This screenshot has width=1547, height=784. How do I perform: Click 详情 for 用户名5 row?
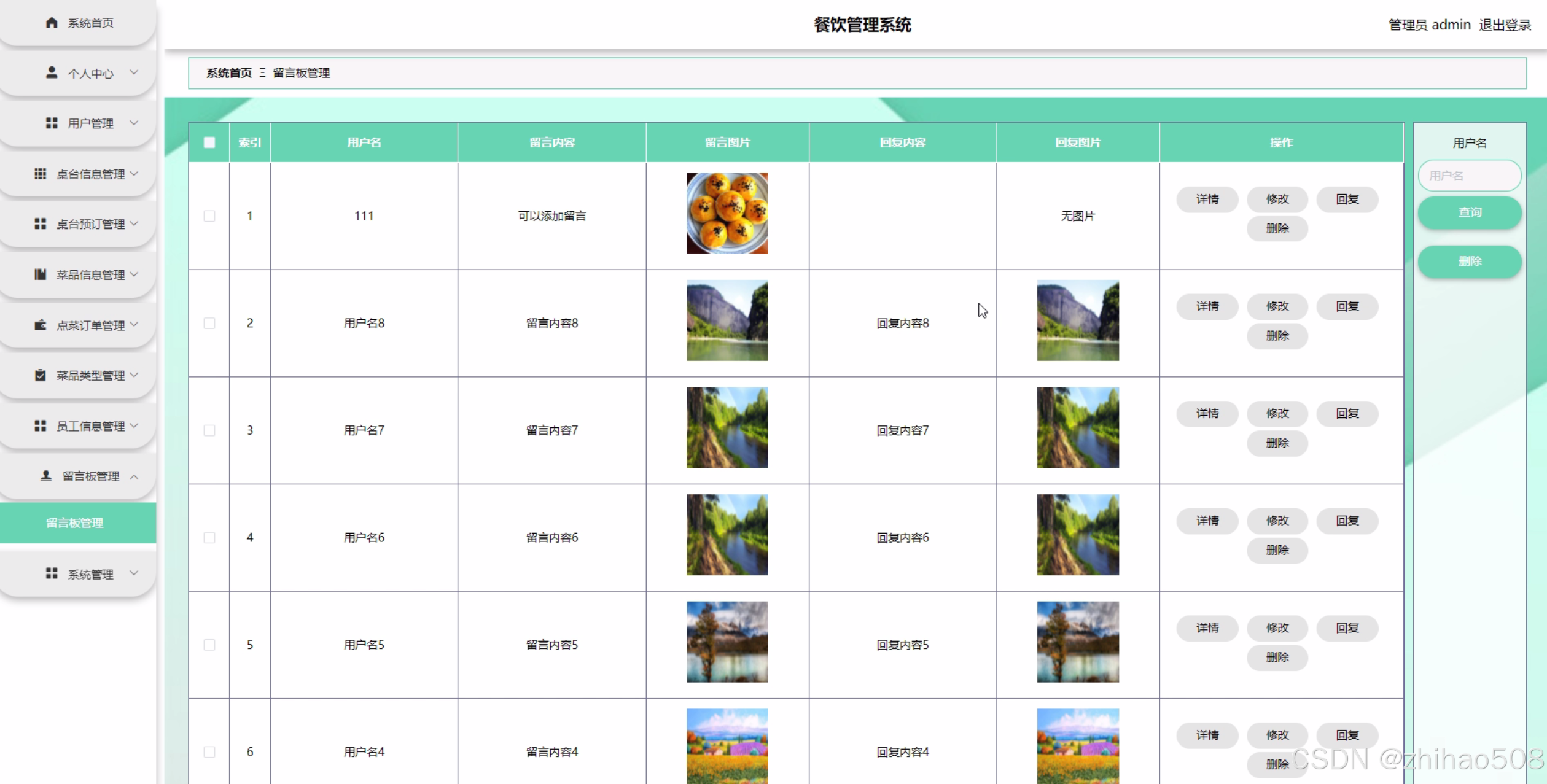click(x=1207, y=628)
